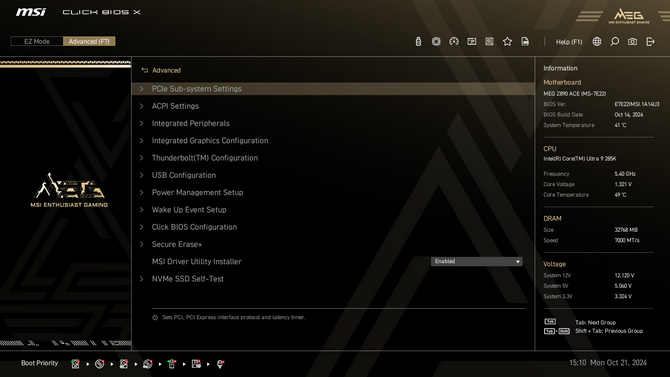Open the M-Flash USB icon in toolbar
This screenshot has width=670, height=377.
point(418,41)
